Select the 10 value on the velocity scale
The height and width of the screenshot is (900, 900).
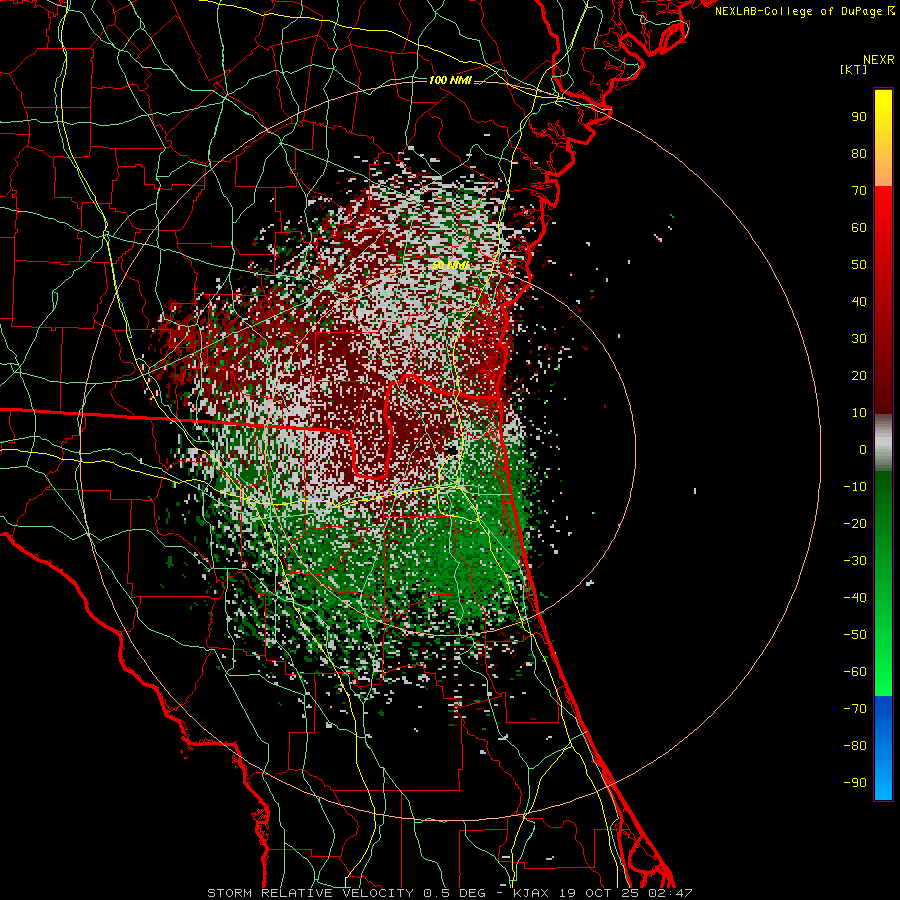coord(859,413)
